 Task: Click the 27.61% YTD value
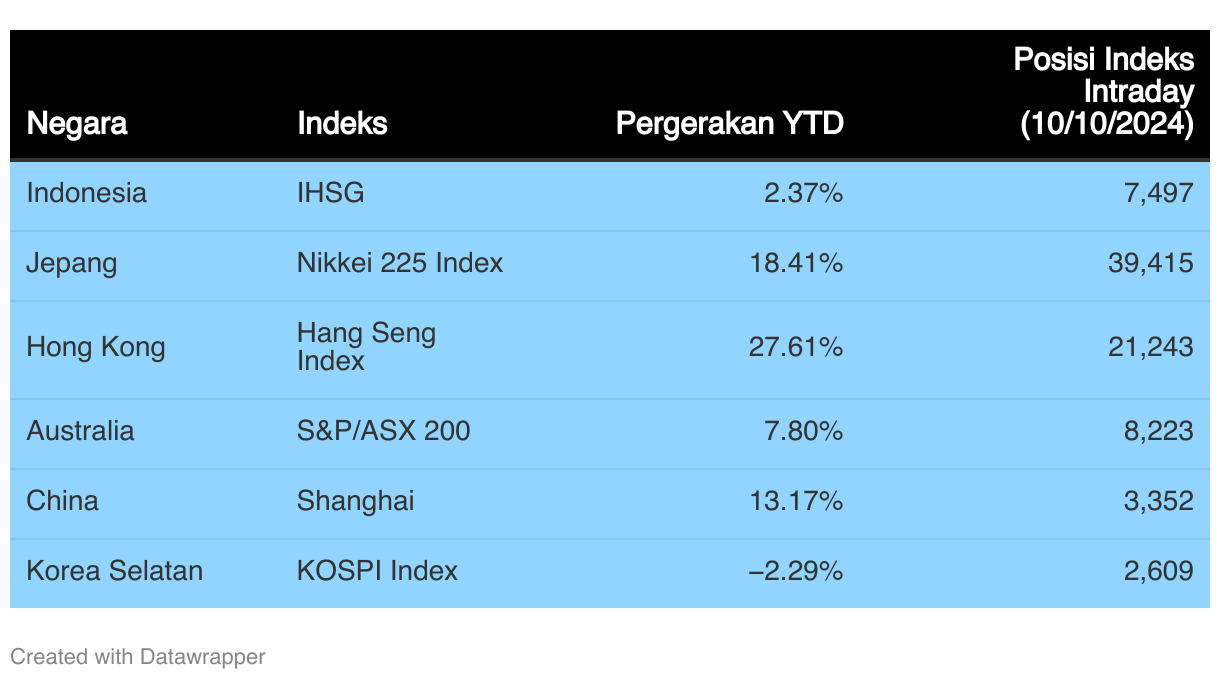796,347
